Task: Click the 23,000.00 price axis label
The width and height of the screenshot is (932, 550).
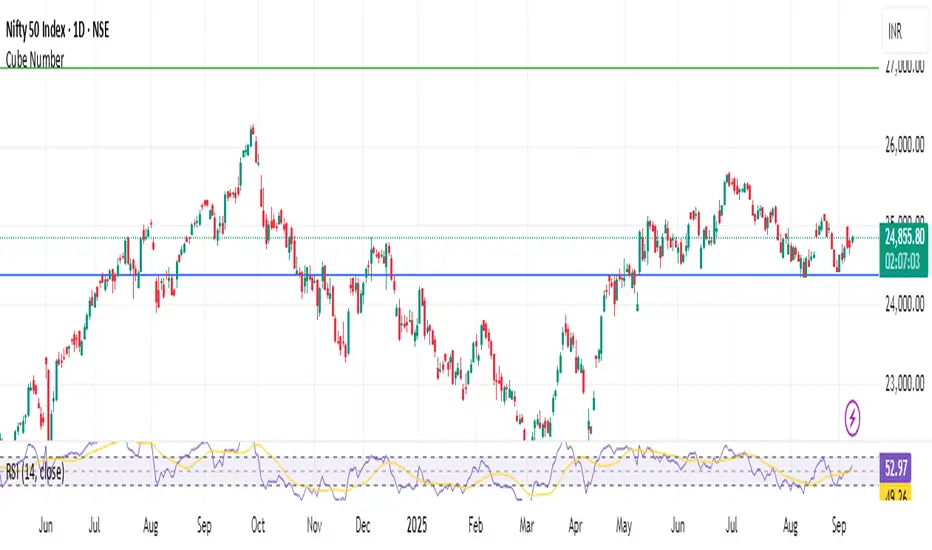Action: coord(904,384)
